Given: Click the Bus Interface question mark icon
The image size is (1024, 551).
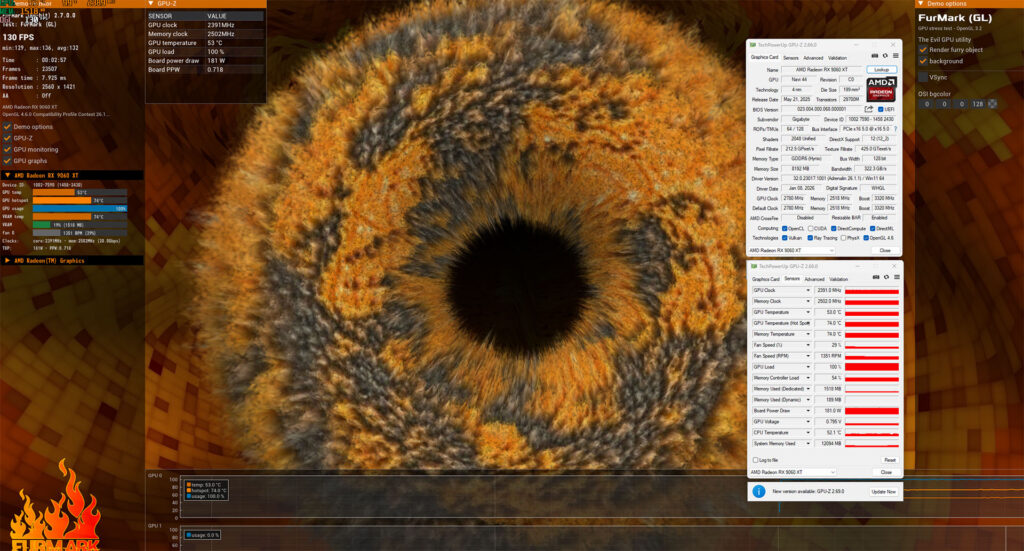Looking at the screenshot, I should pos(895,129).
